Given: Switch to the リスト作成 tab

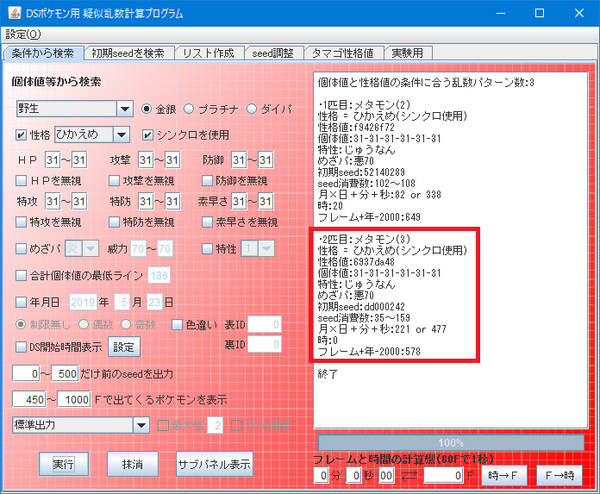Looking at the screenshot, I should click(209, 53).
